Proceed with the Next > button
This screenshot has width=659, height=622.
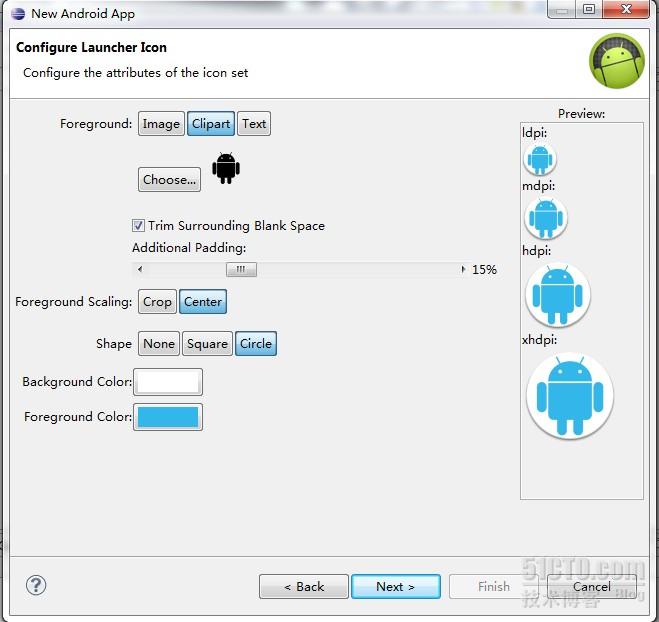pos(396,586)
